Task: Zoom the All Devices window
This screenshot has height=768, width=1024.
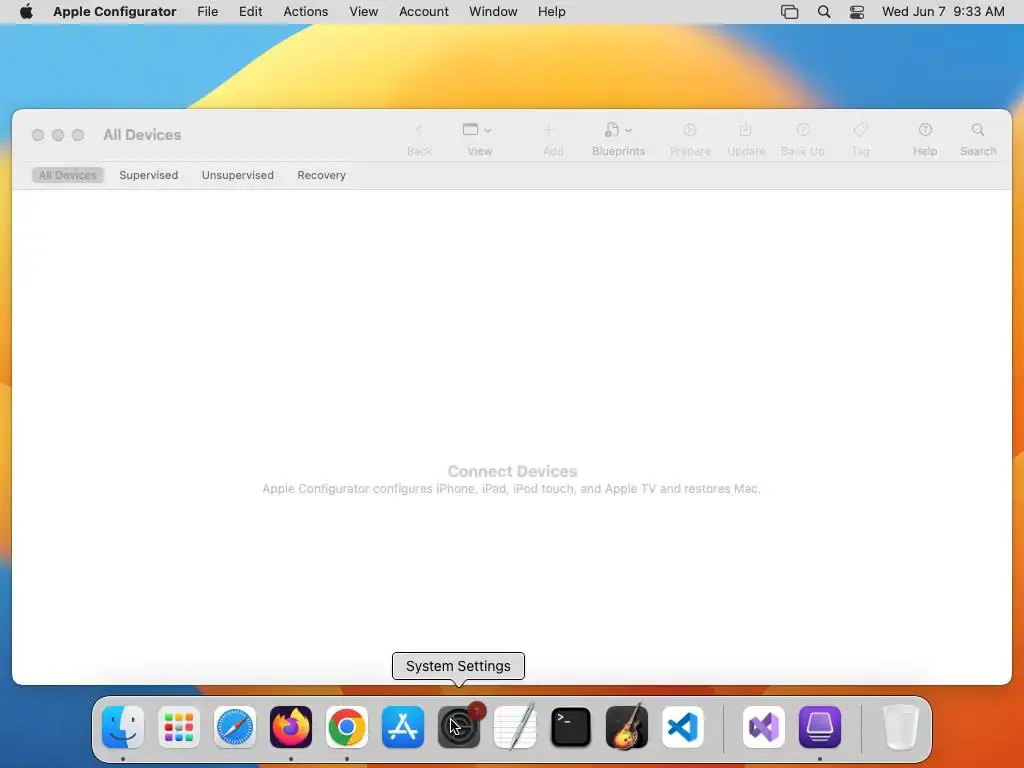Action: [78, 135]
